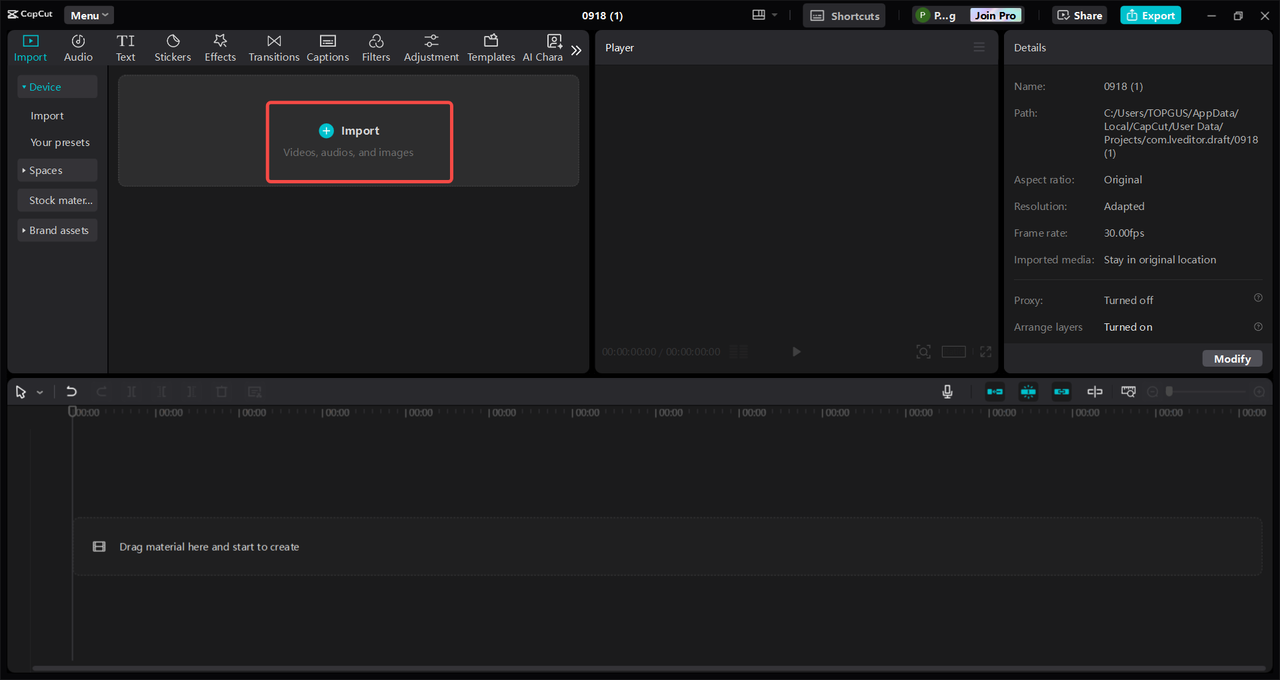Click the CapCut logo

coord(30,15)
